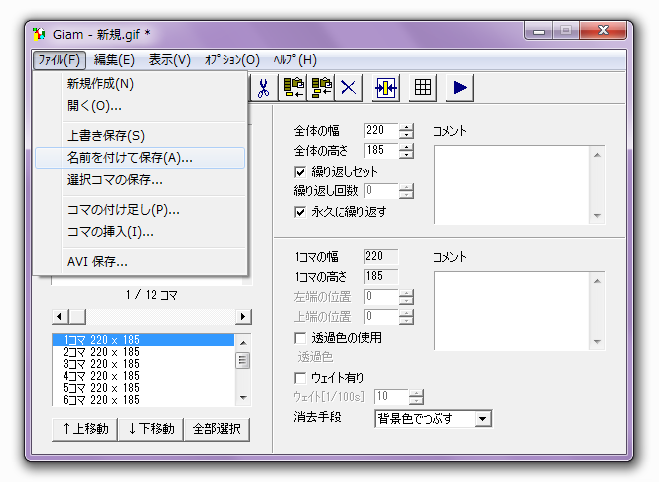The height and width of the screenshot is (482, 659).
Task: Click lower コメント scrollbar up arrow
Action: click(597, 281)
